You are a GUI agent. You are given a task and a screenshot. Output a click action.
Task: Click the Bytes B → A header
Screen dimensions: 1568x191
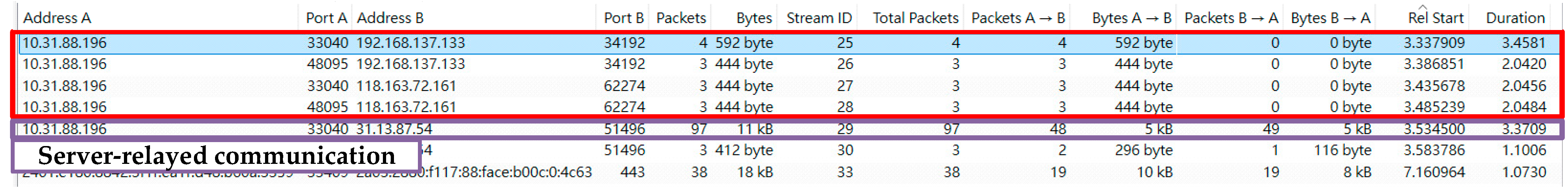pyautogui.click(x=1330, y=18)
